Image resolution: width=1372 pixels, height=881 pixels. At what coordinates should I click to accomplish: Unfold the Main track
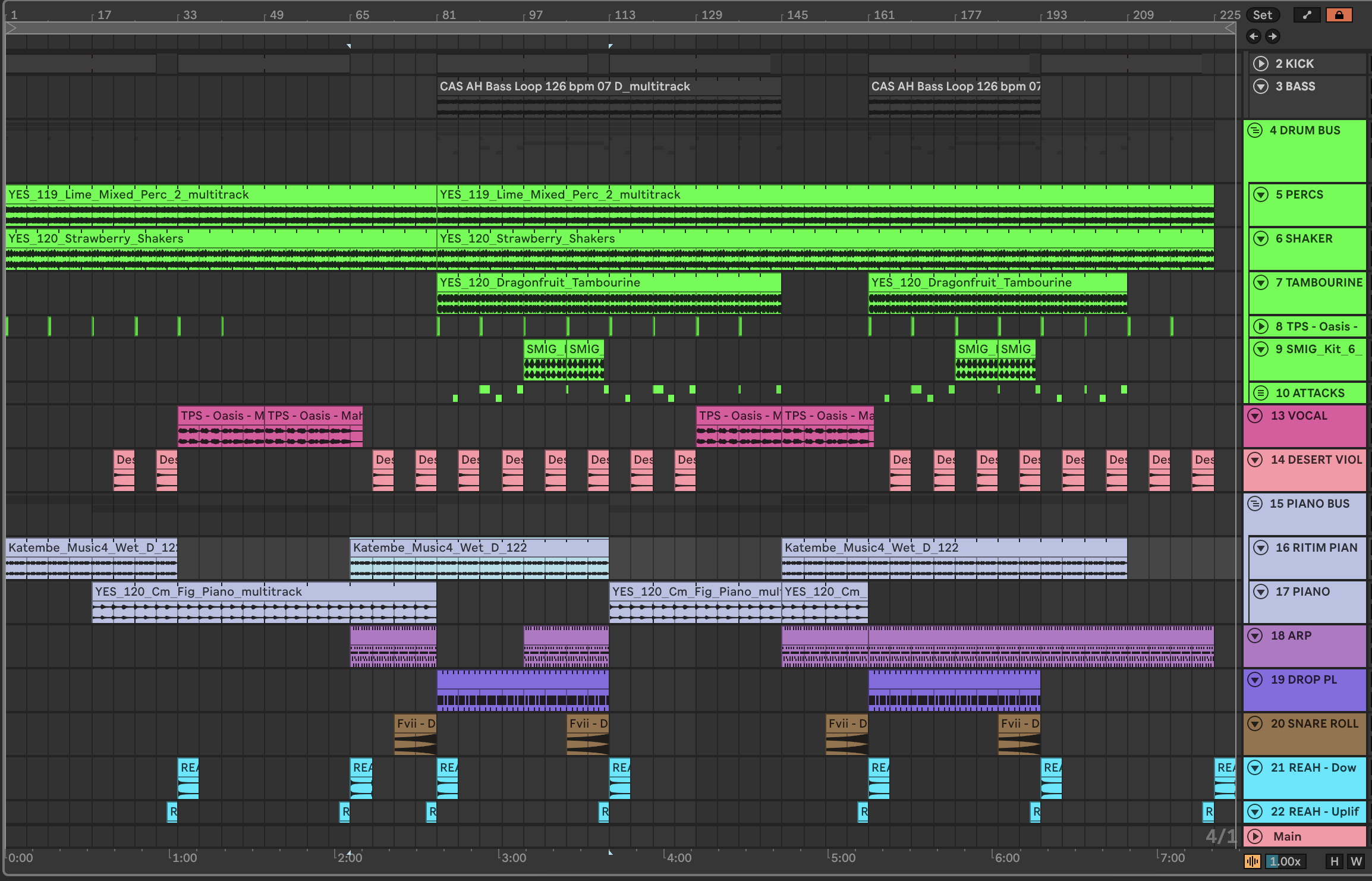pyautogui.click(x=1255, y=836)
